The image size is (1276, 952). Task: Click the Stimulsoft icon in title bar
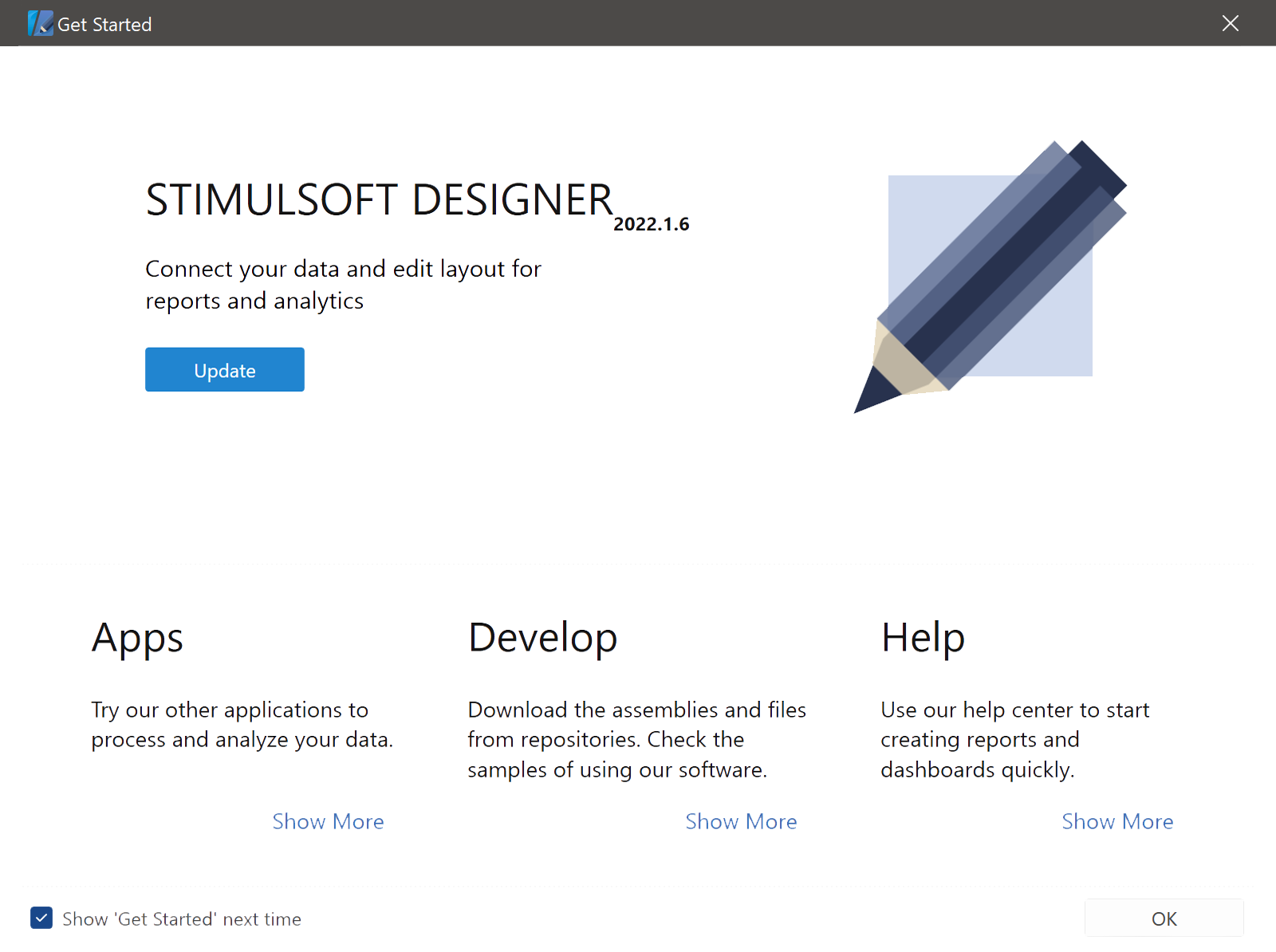pyautogui.click(x=40, y=23)
